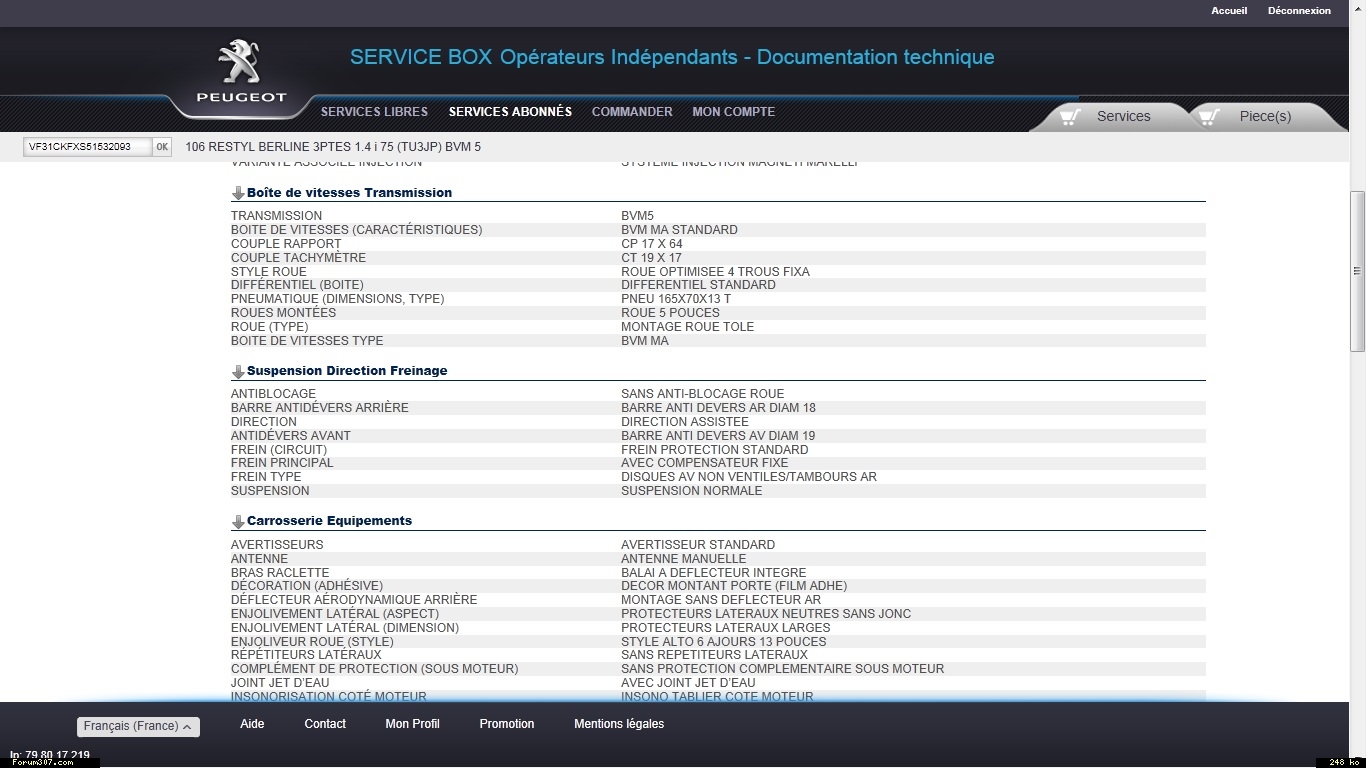Select the Suspension Direction Freinage heading

click(347, 371)
